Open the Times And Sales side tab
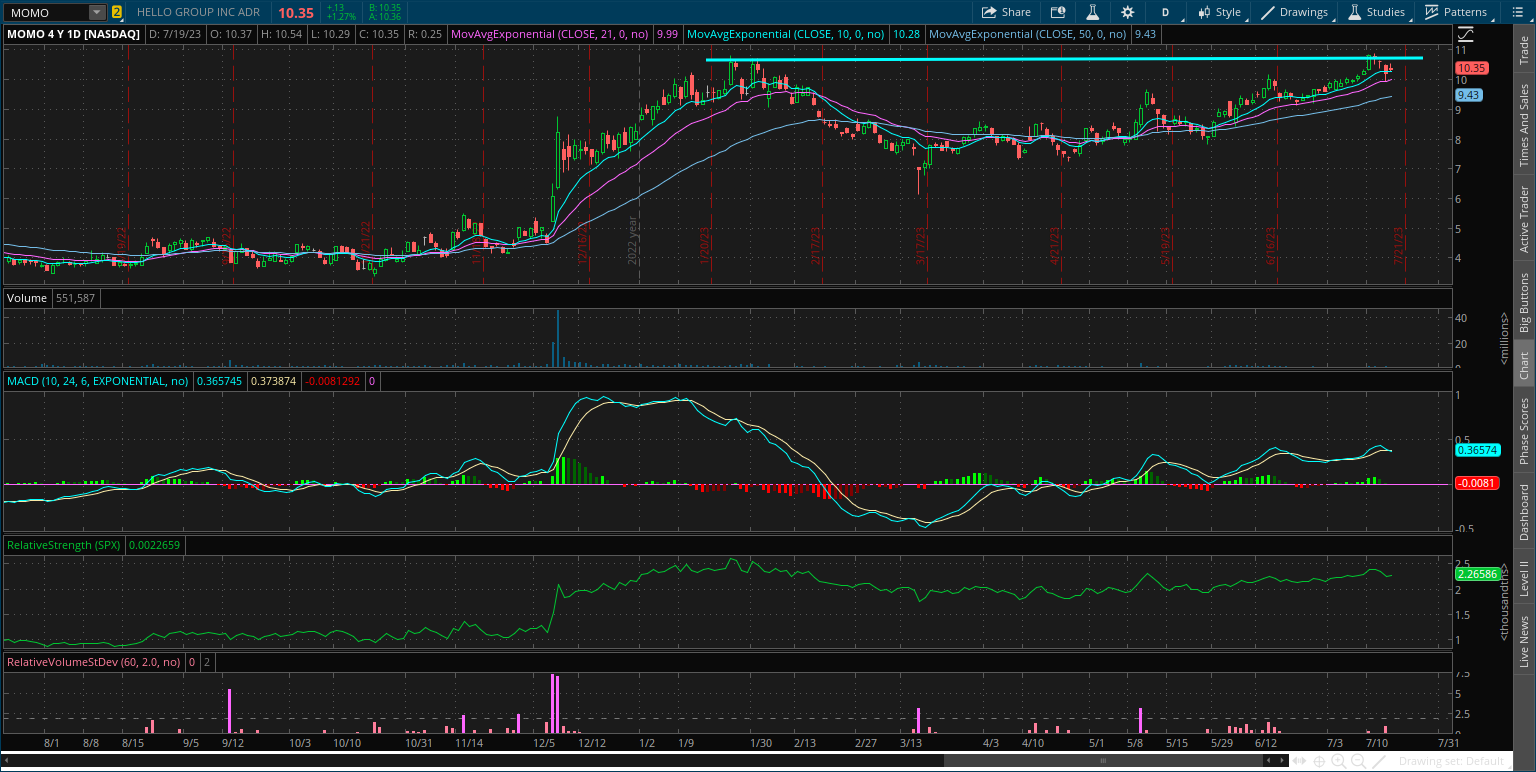1536x772 pixels. (x=1524, y=124)
